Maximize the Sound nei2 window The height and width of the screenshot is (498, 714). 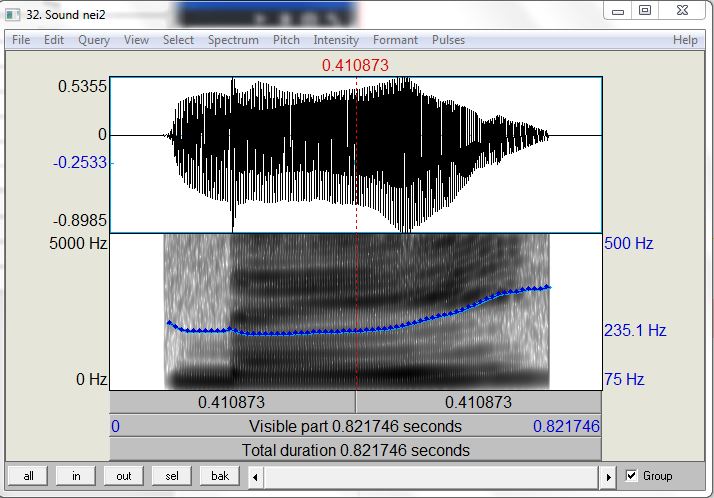pyautogui.click(x=645, y=11)
